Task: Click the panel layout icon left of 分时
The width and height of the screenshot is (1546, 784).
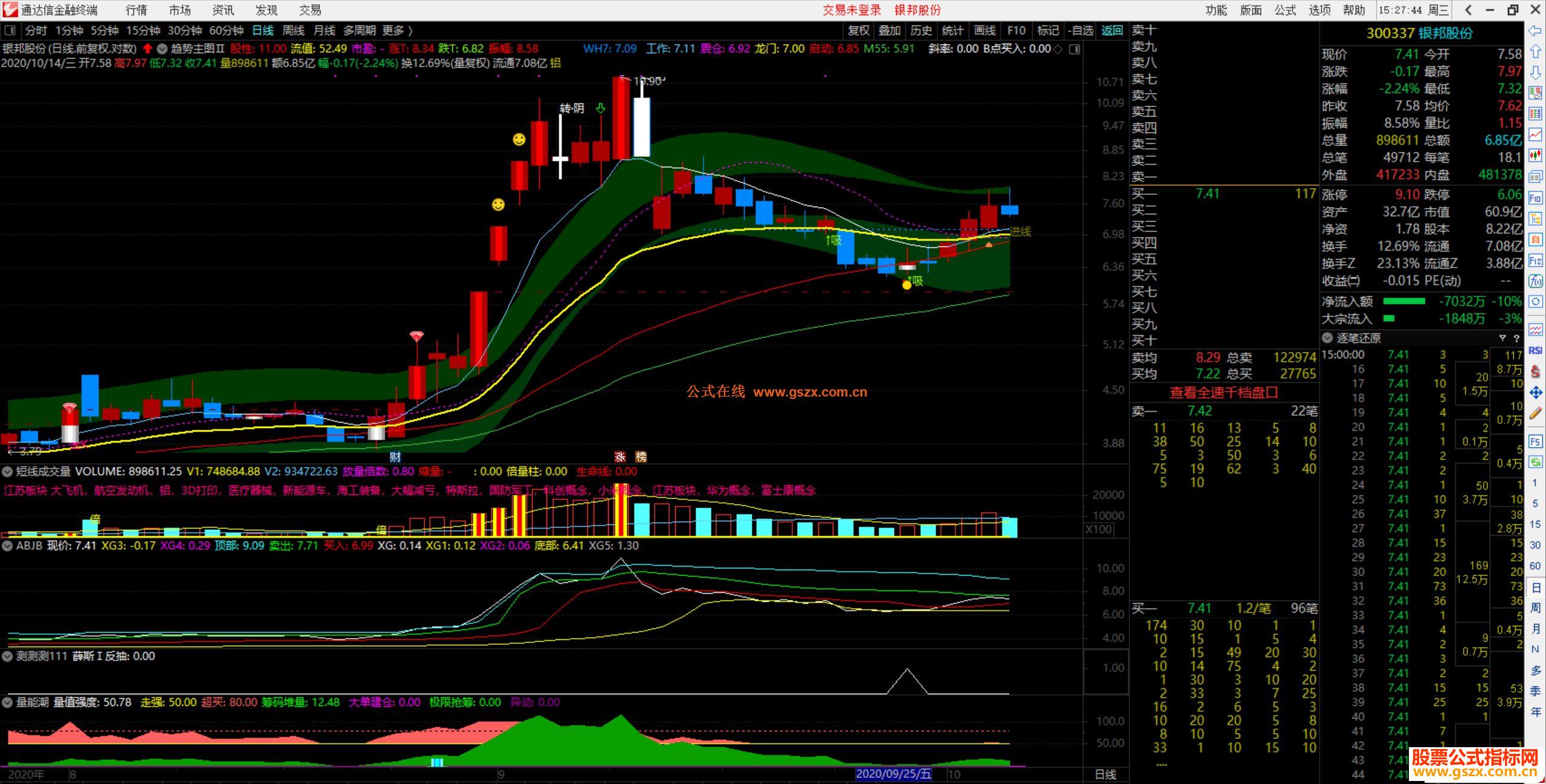Action: (10, 30)
